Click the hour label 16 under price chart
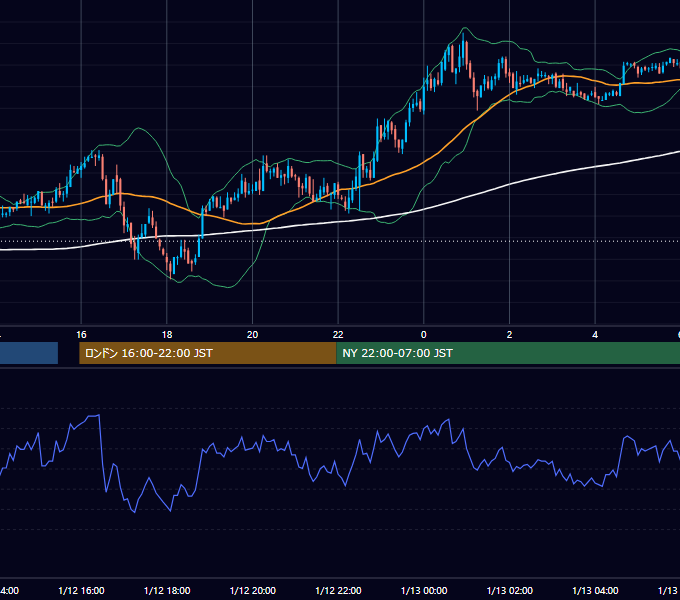680x600 pixels. (x=81, y=335)
